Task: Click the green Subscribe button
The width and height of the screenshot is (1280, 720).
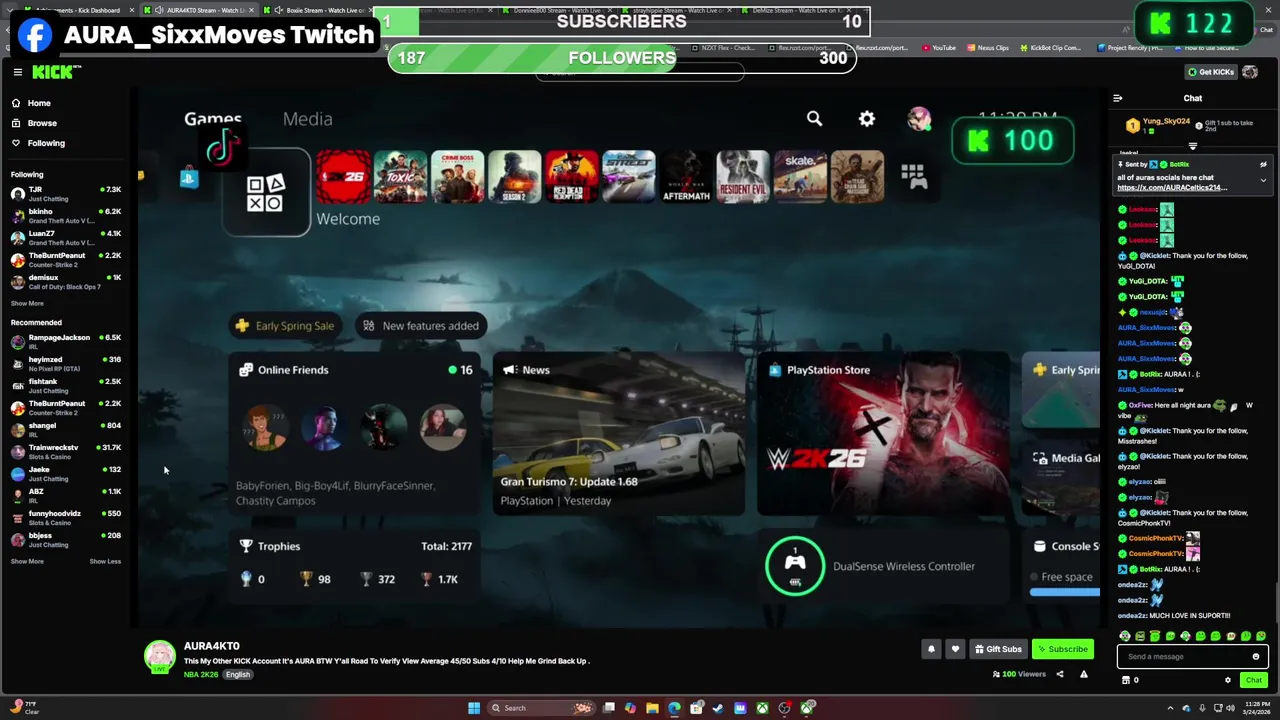Action: pyautogui.click(x=1062, y=649)
